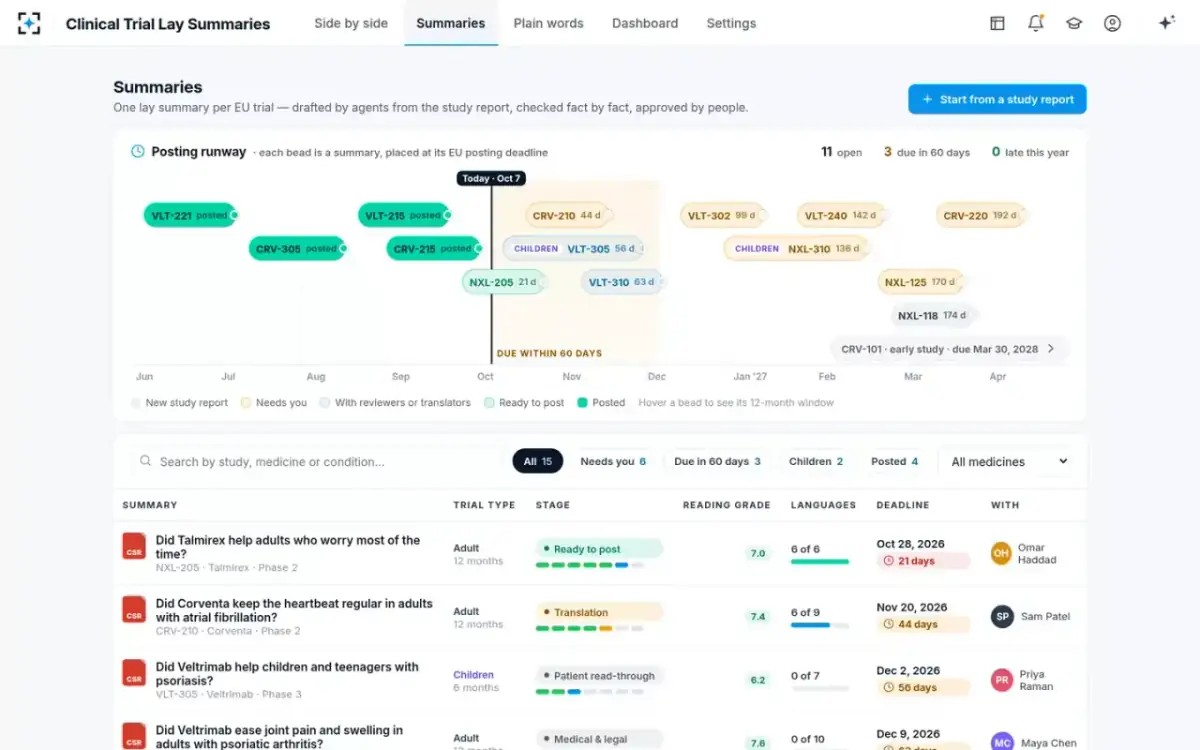Click Sam Patel's SP avatar
The width and height of the screenshot is (1200, 750).
1001,616
